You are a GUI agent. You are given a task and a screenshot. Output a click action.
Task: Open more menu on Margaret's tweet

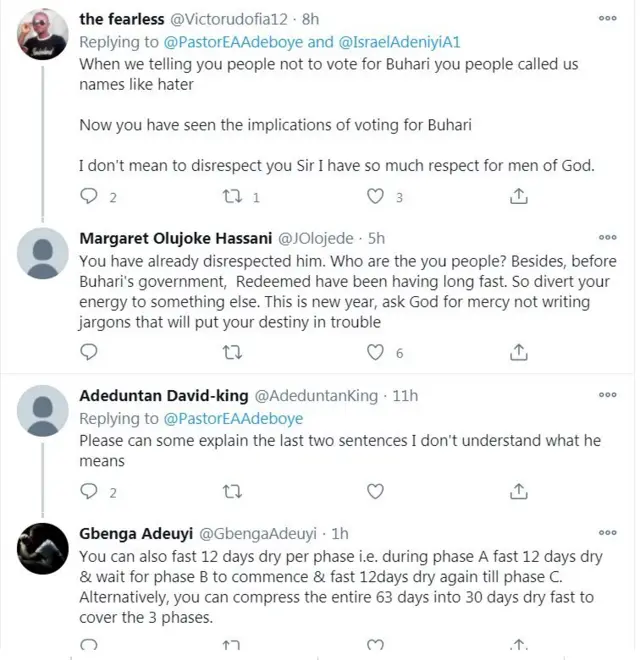click(607, 238)
